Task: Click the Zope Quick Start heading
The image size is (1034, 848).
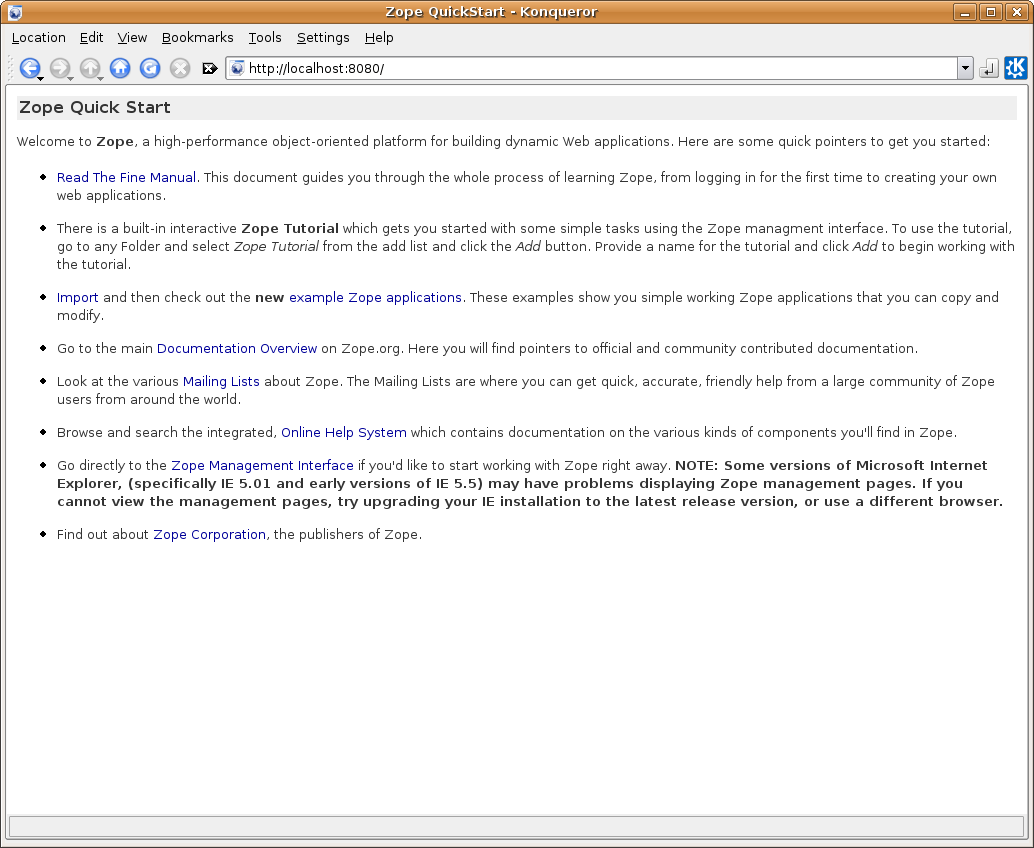Action: point(95,107)
